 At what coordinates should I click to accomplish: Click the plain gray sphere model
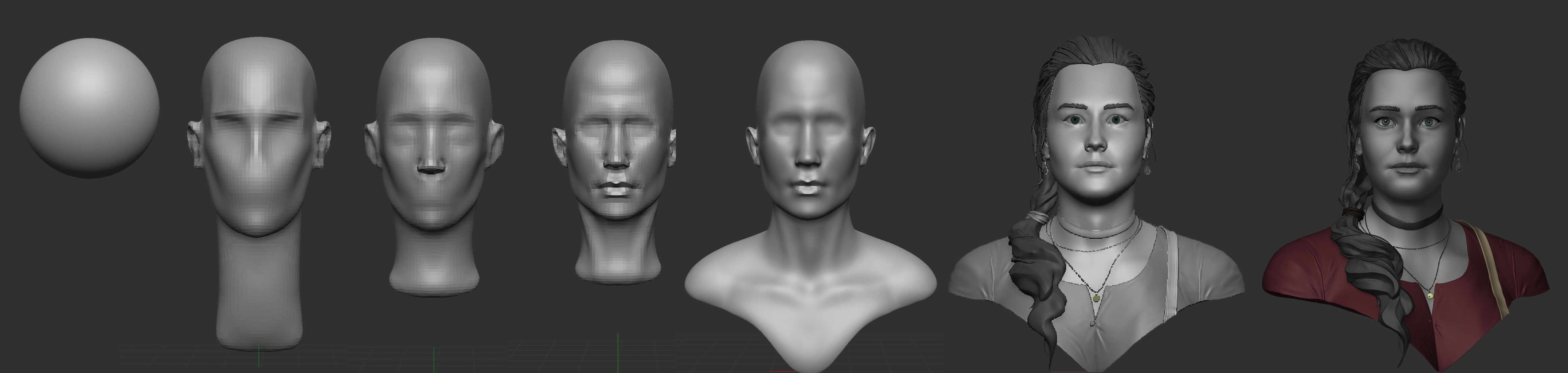click(x=89, y=108)
